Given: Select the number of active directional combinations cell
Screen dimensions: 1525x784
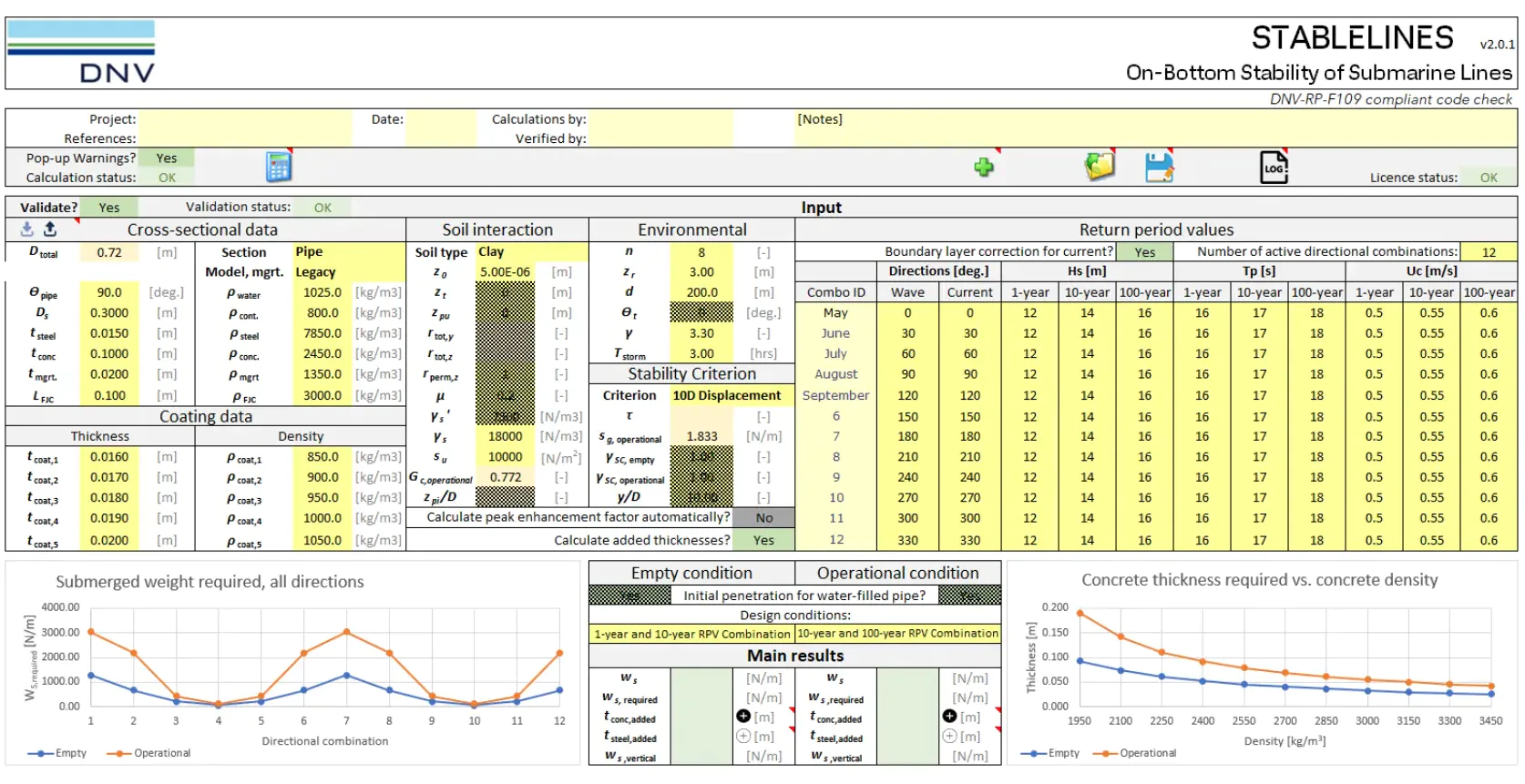Looking at the screenshot, I should click(1489, 252).
